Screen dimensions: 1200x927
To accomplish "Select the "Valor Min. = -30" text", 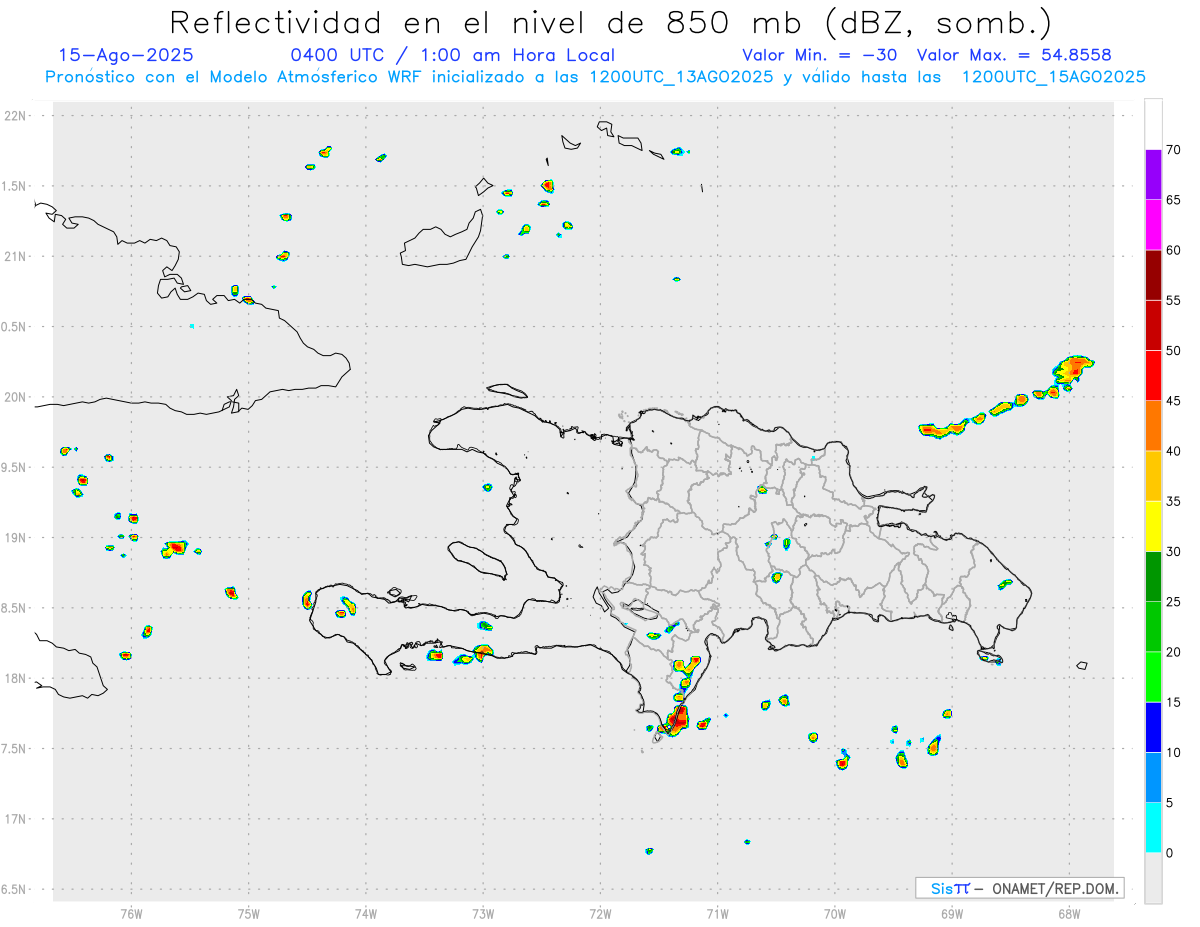I will pos(820,56).
